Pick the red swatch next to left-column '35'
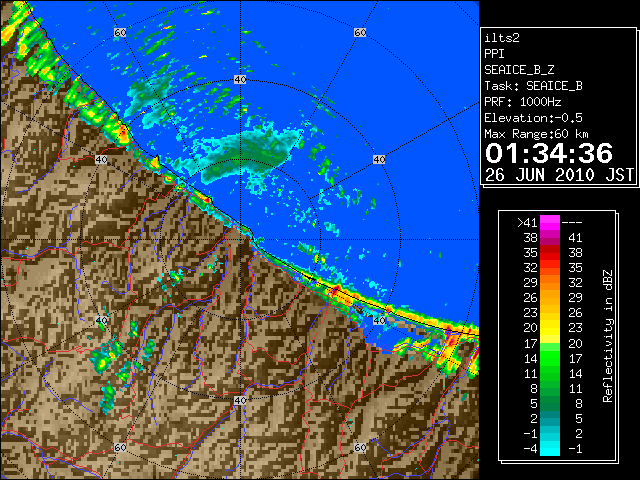This screenshot has width=640, height=480. click(x=550, y=253)
